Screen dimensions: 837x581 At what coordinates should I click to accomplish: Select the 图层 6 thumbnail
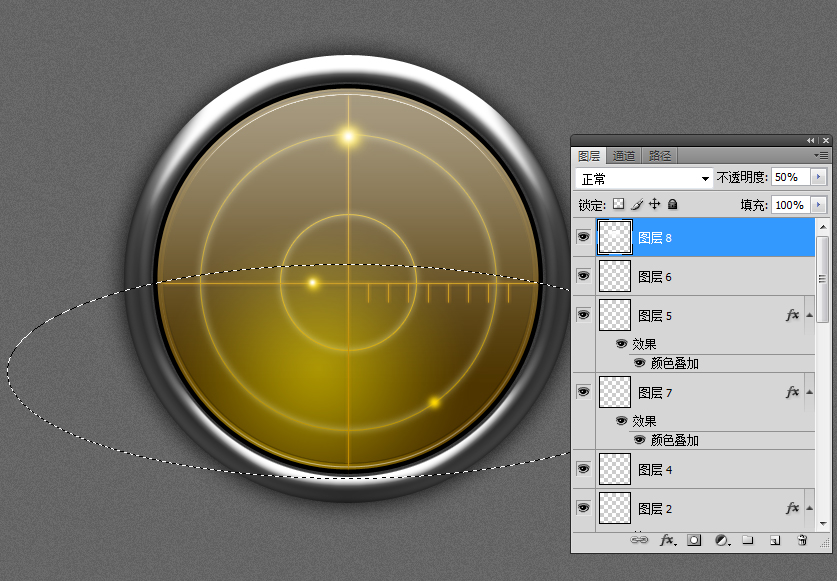[615, 276]
